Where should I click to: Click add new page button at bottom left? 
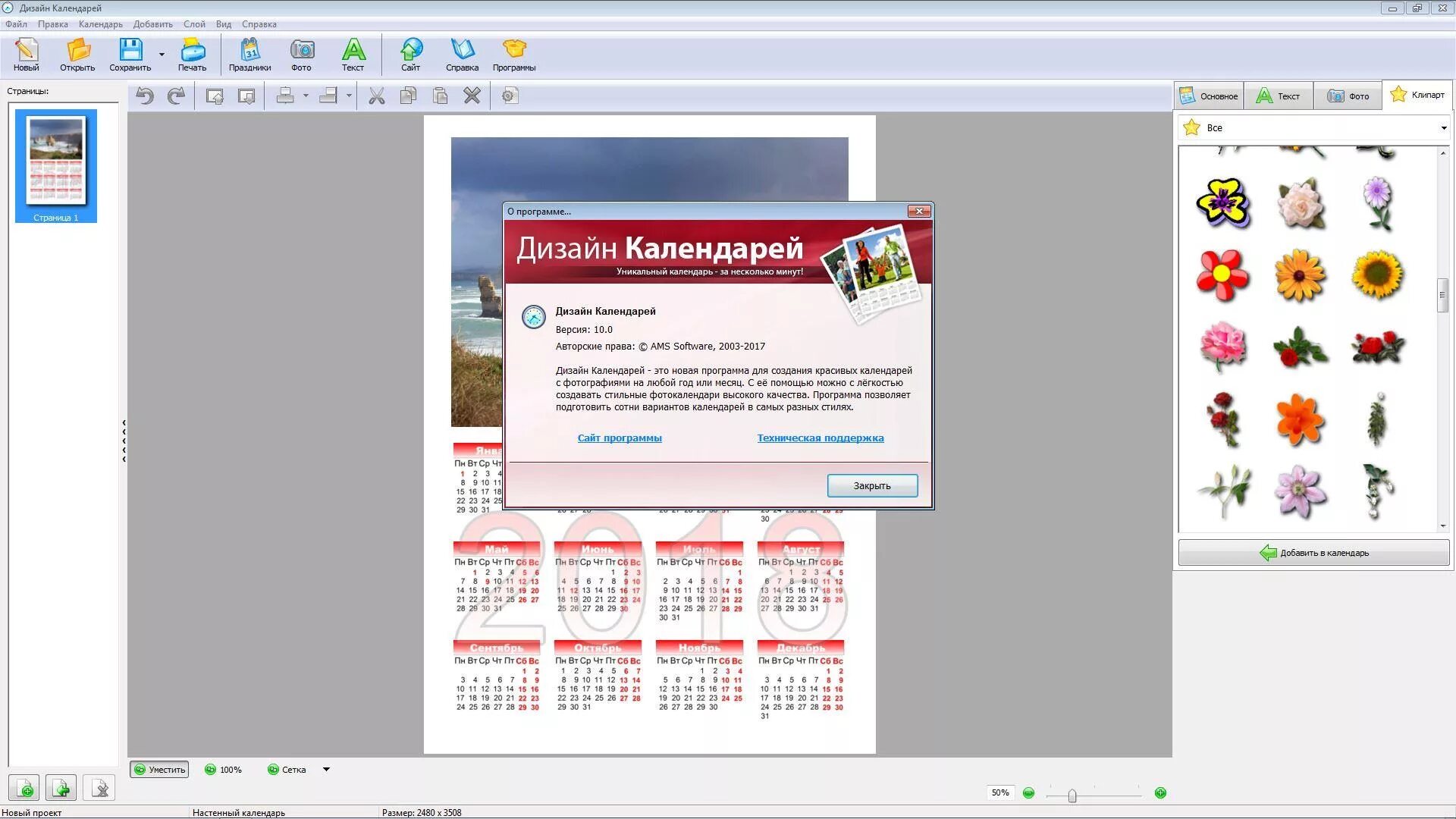25,789
